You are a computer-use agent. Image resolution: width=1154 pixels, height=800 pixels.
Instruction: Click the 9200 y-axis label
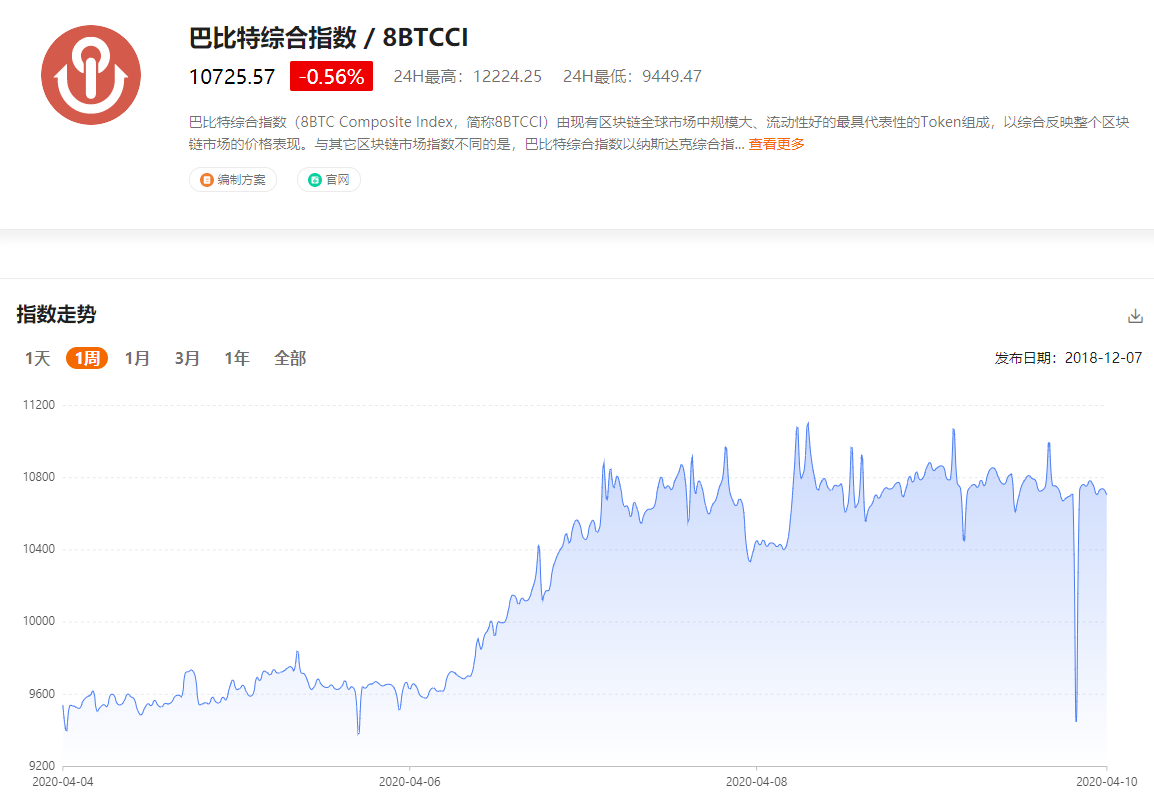(x=41, y=766)
